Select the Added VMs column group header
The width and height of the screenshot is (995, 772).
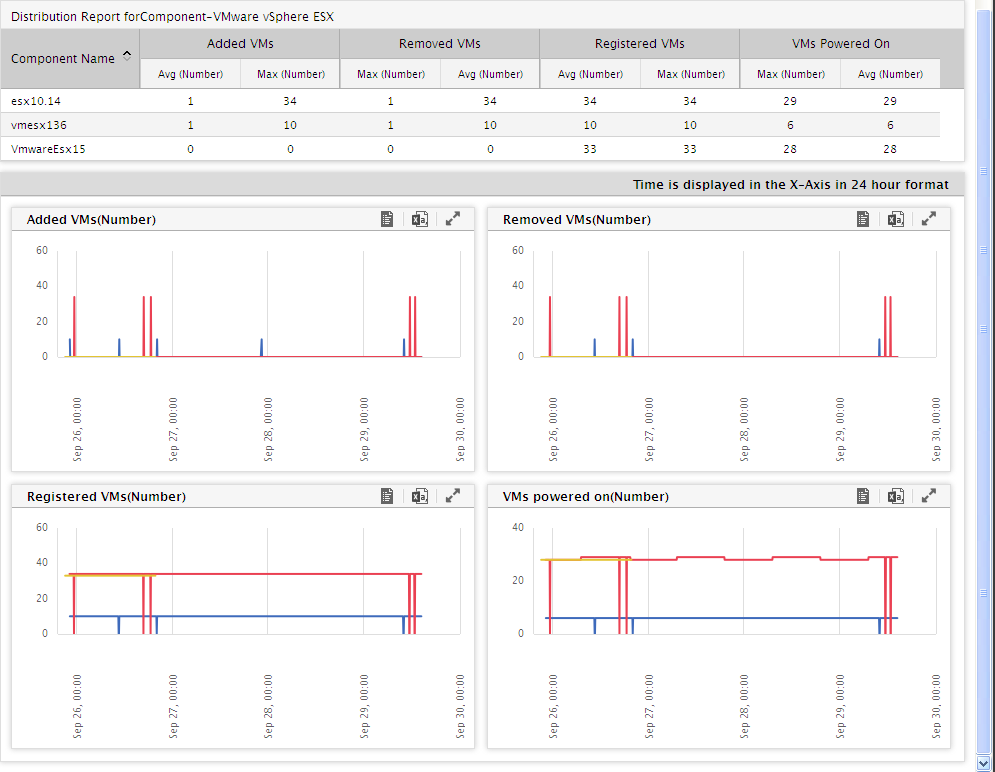coord(240,44)
